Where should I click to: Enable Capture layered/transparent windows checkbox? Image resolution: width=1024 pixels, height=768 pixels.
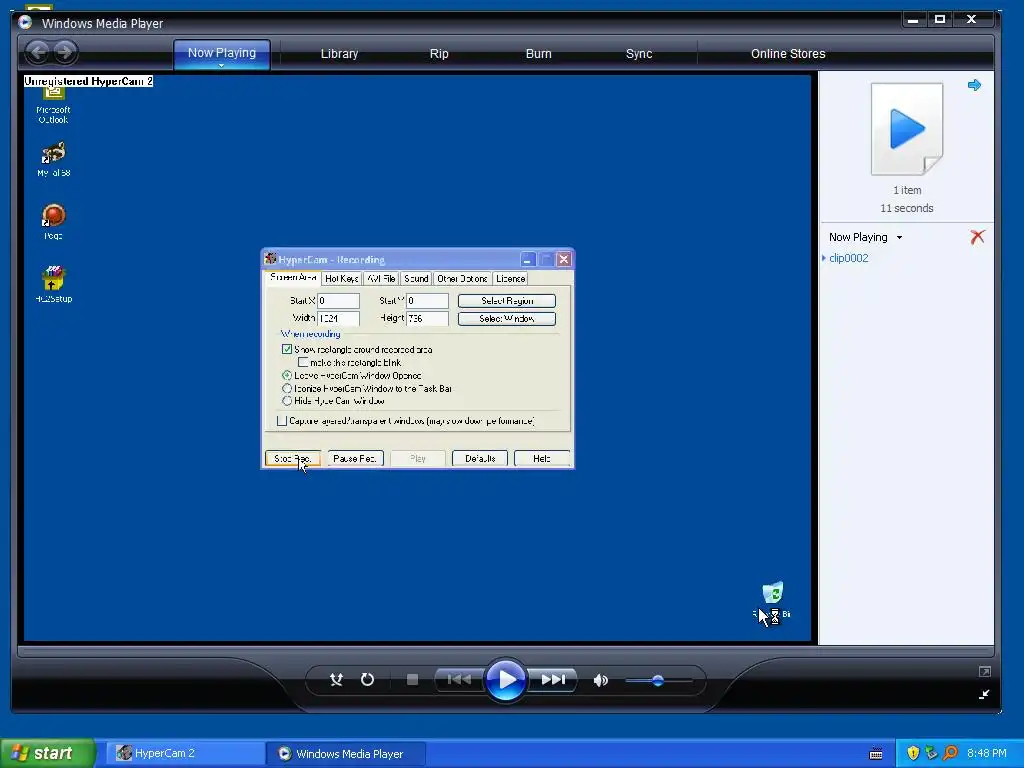[281, 421]
